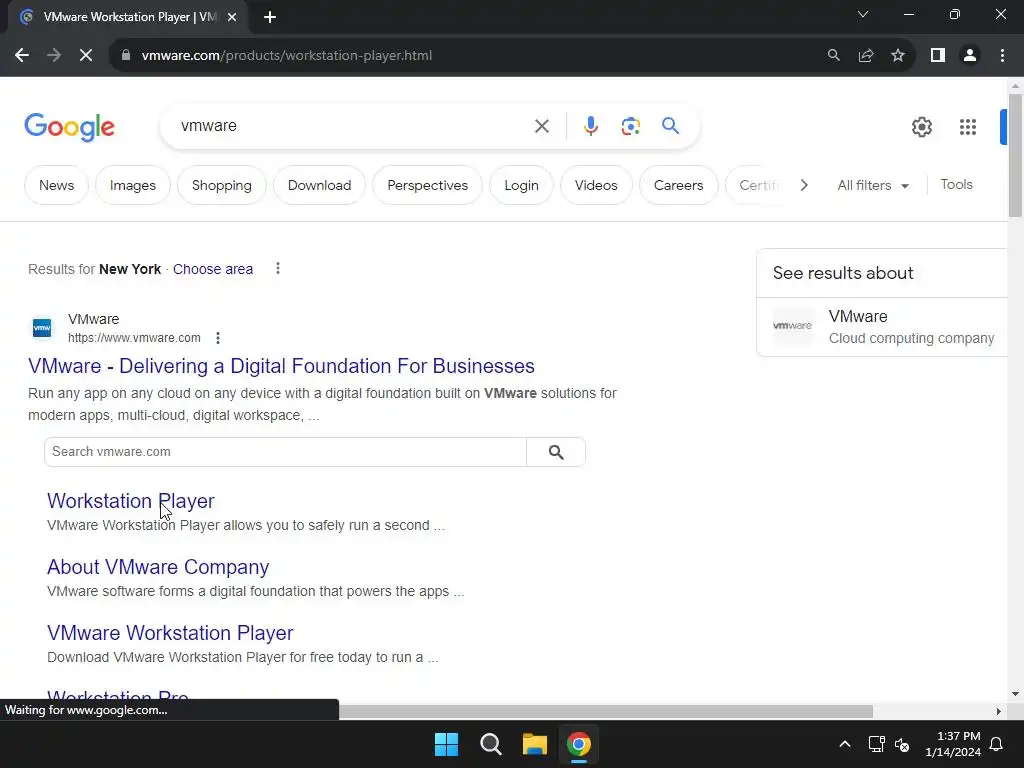Submit the vmware.com site search

coord(556,452)
